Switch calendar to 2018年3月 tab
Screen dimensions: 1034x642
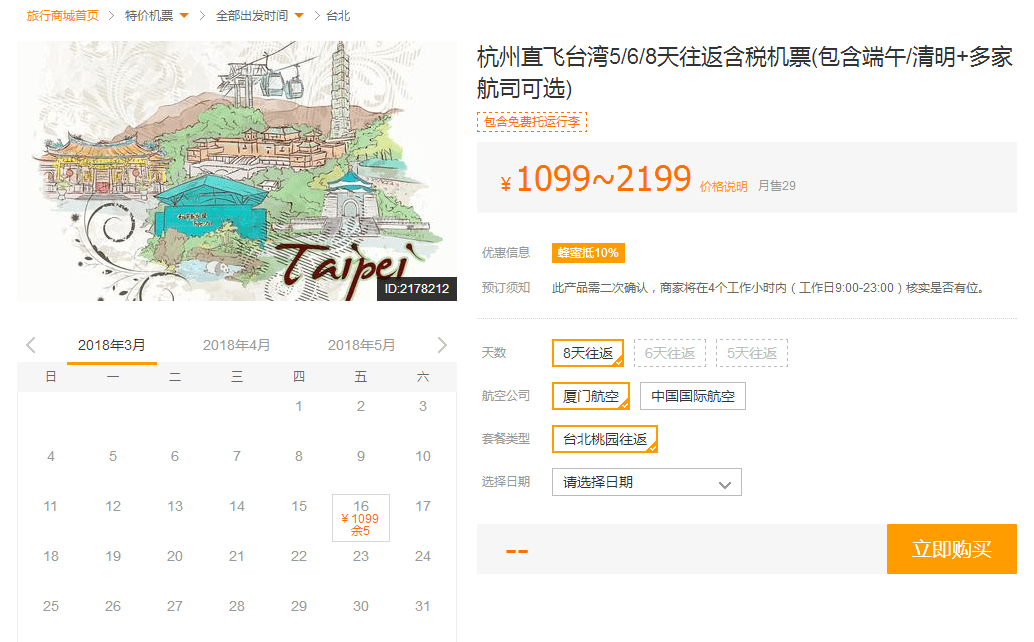point(111,345)
